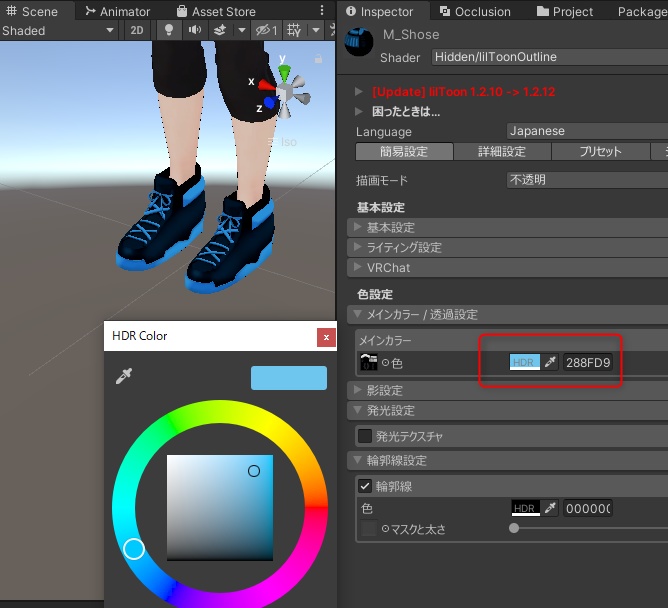Click the 288FD9 hex color field
Image resolution: width=668 pixels, height=608 pixels.
coord(588,363)
